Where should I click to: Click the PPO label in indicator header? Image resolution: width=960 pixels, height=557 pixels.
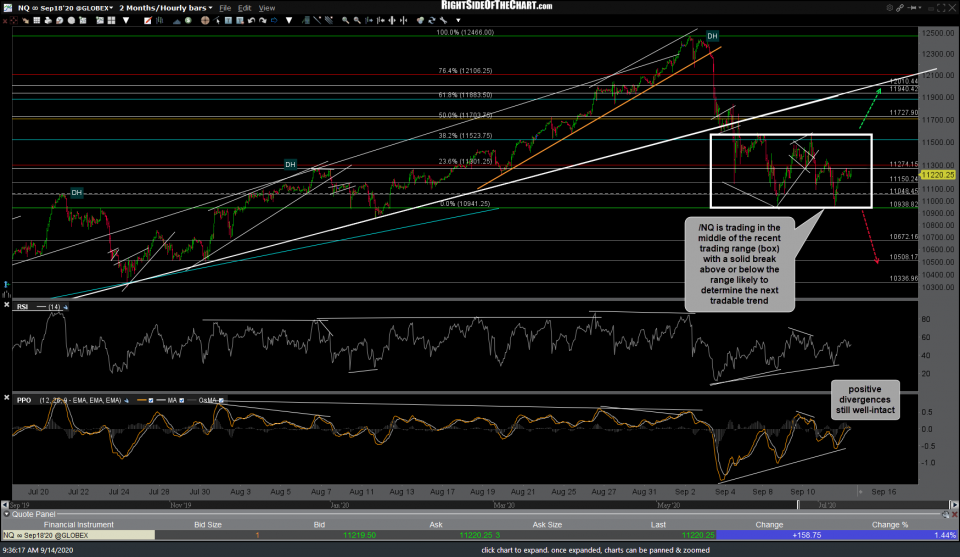point(24,400)
